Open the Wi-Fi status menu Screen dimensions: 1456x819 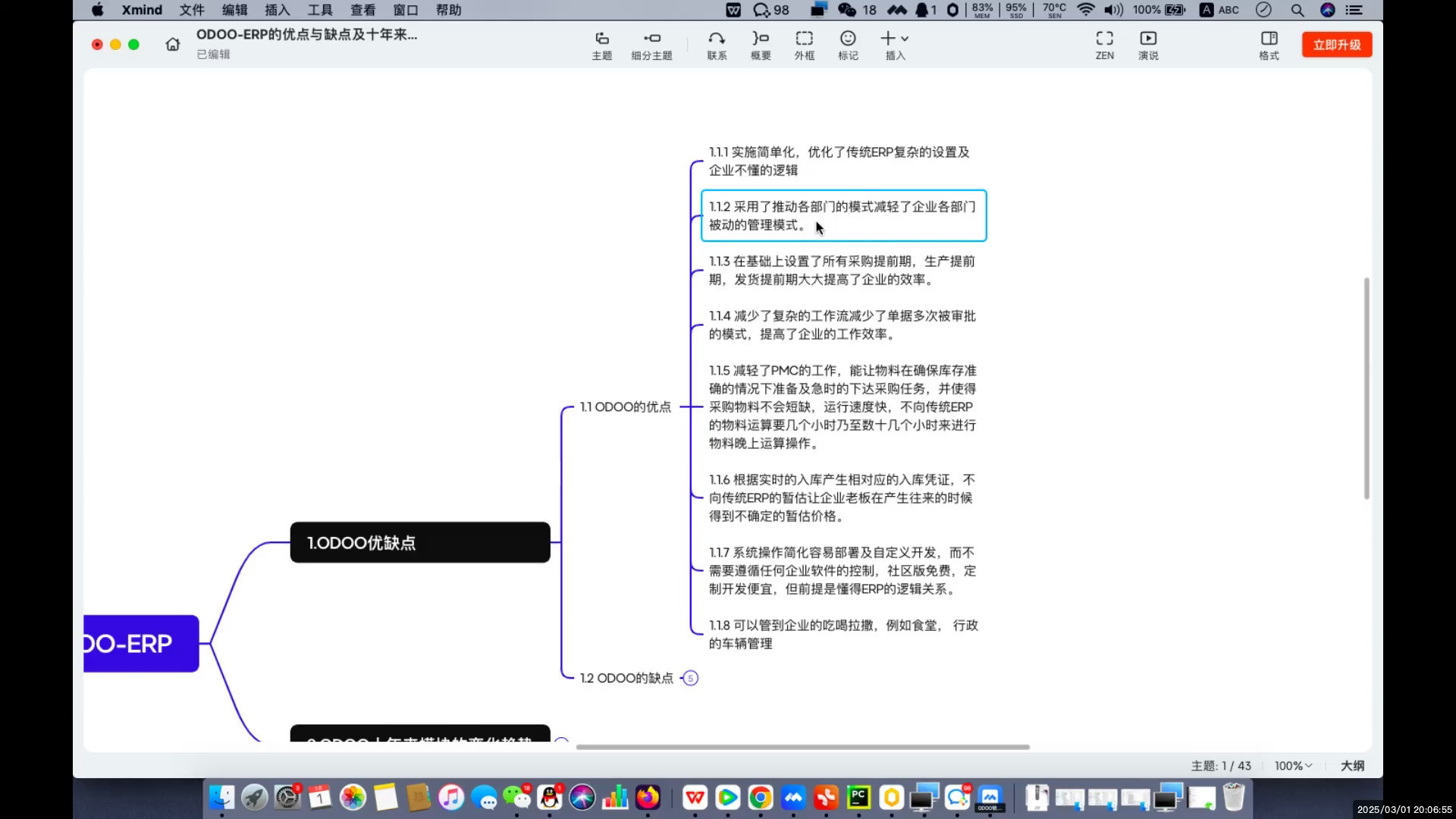click(x=1086, y=10)
